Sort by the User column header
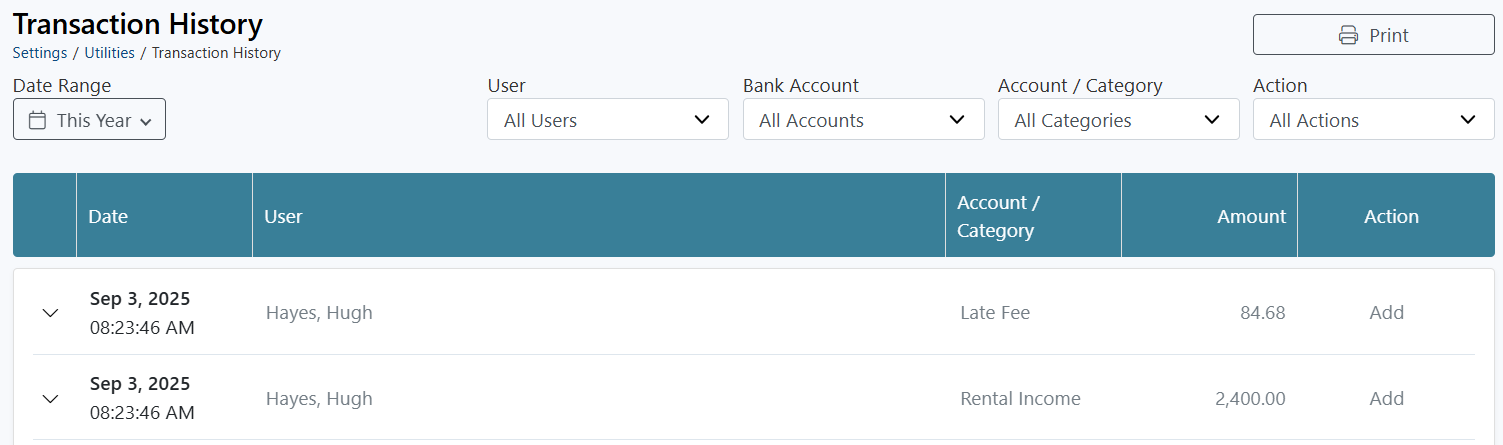This screenshot has height=445, width=1503. pos(283,216)
